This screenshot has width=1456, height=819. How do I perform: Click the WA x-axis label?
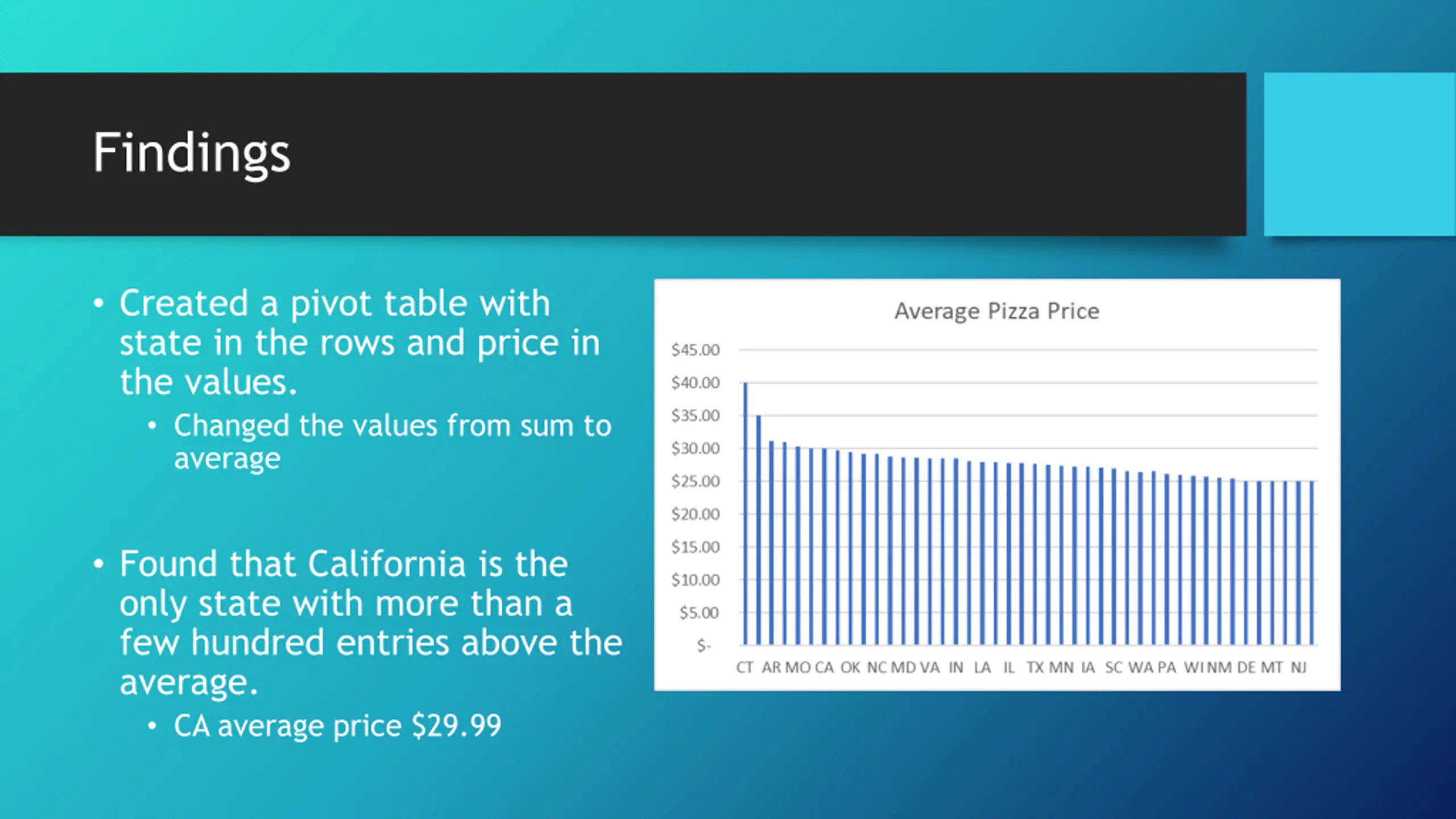1140,667
